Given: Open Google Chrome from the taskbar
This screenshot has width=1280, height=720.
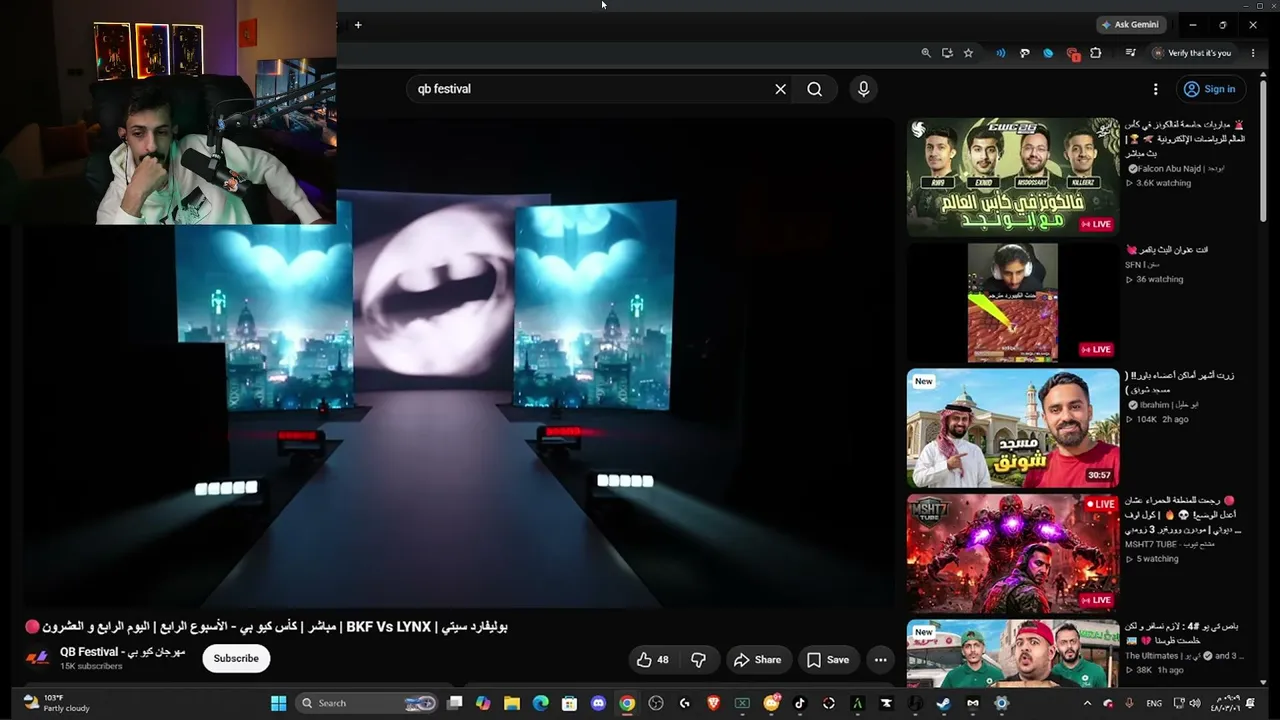Looking at the screenshot, I should click(627, 703).
